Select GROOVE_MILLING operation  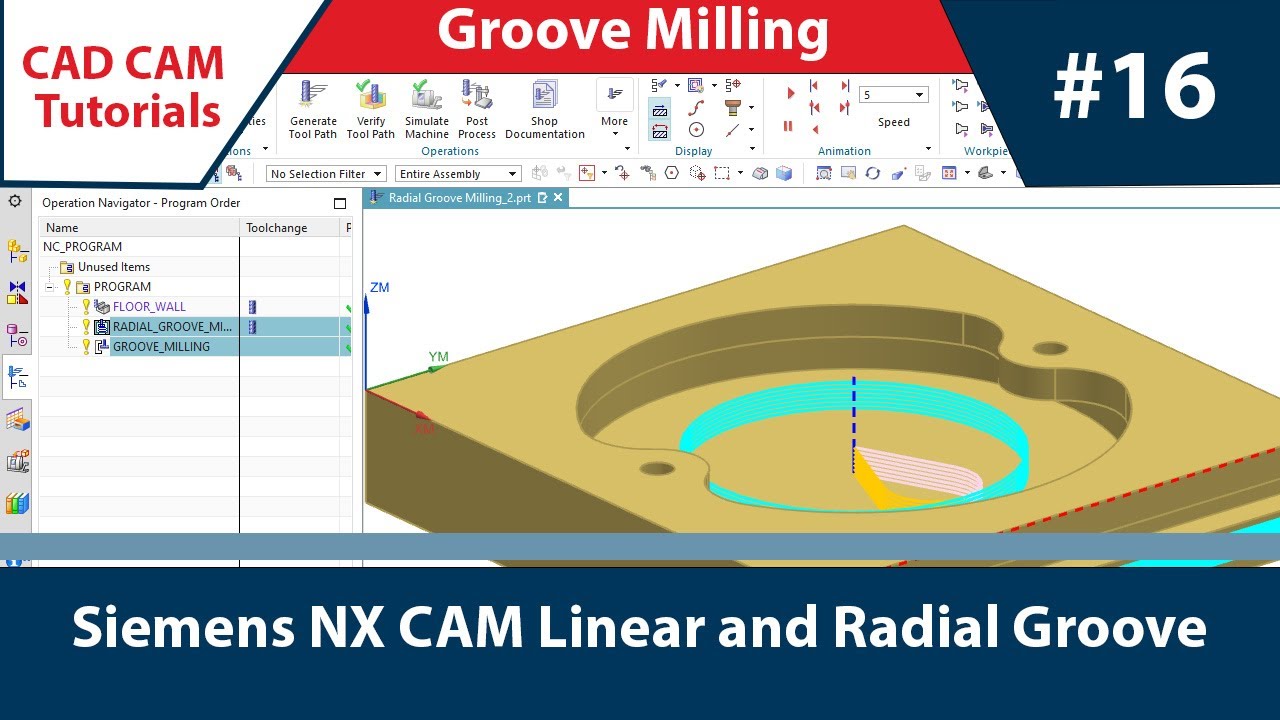161,347
